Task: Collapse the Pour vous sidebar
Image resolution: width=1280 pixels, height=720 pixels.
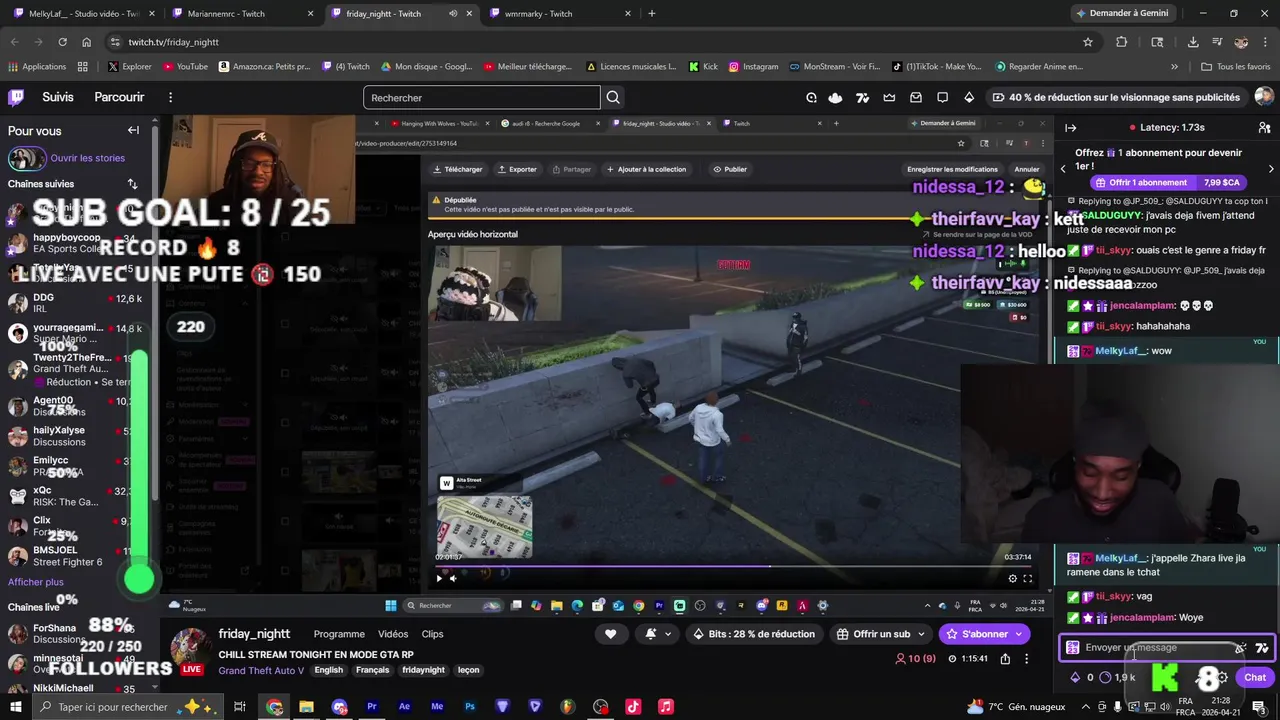Action: click(133, 130)
